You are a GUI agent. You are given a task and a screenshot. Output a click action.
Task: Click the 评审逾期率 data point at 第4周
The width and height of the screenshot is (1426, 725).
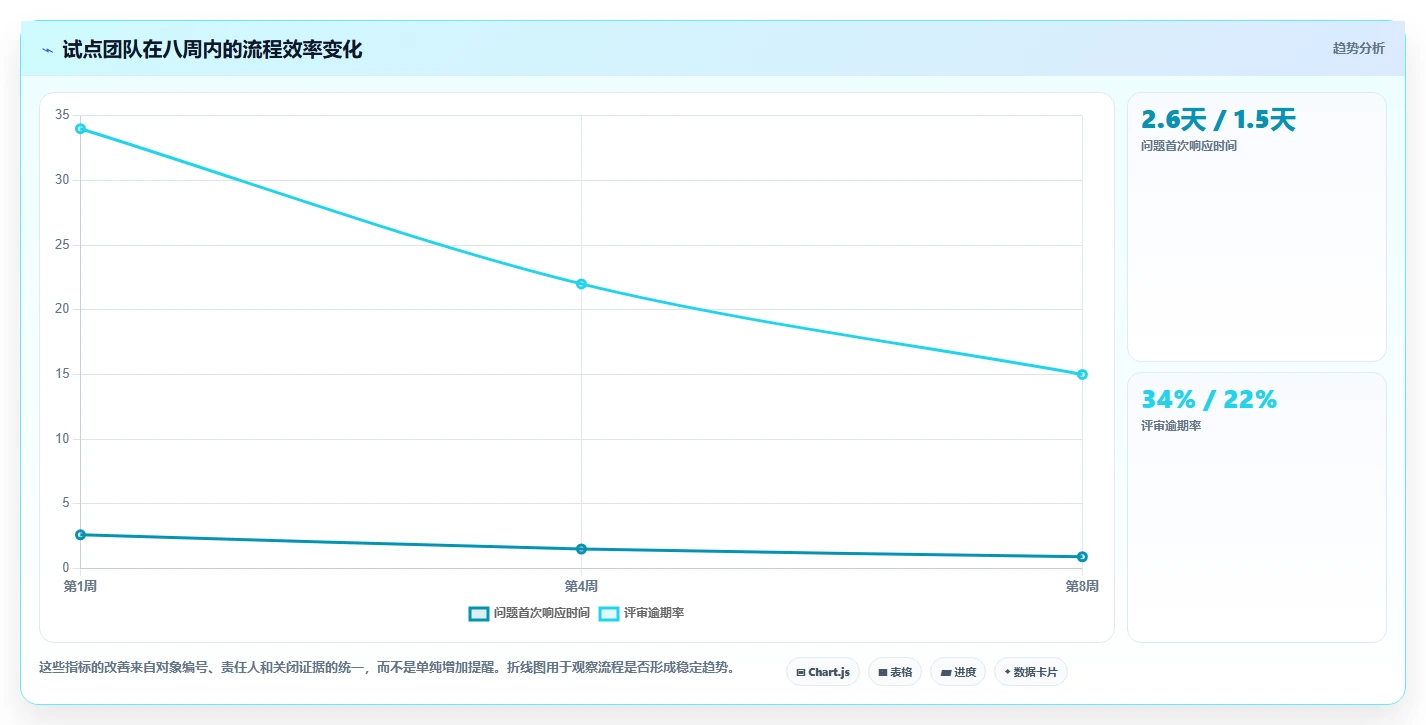tap(581, 284)
